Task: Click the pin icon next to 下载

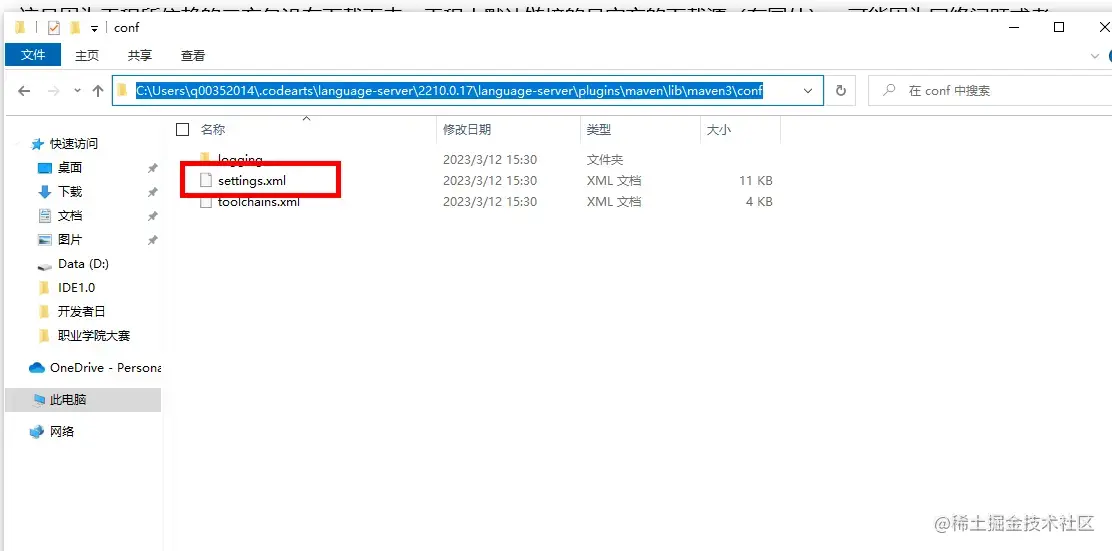Action: pyautogui.click(x=152, y=192)
